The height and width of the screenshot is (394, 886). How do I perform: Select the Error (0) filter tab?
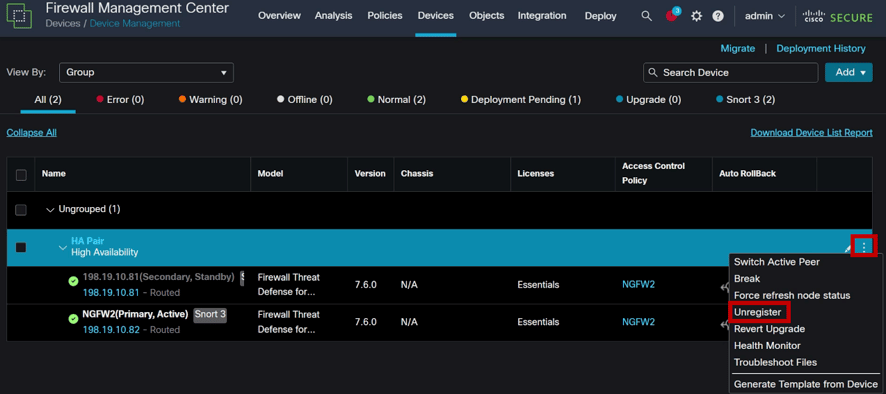tap(120, 100)
